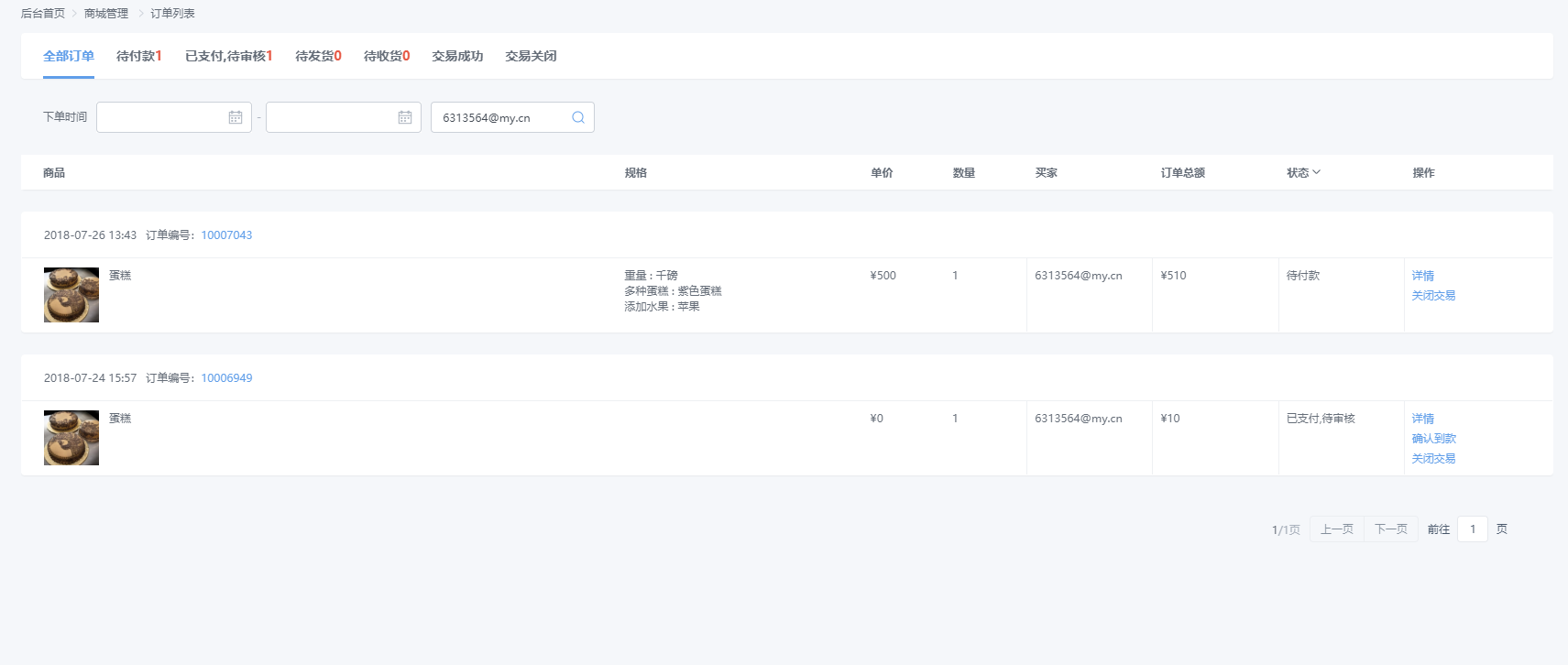Show the 待收货 orders tab
Viewport: 1568px width, 665px height.
[x=386, y=56]
